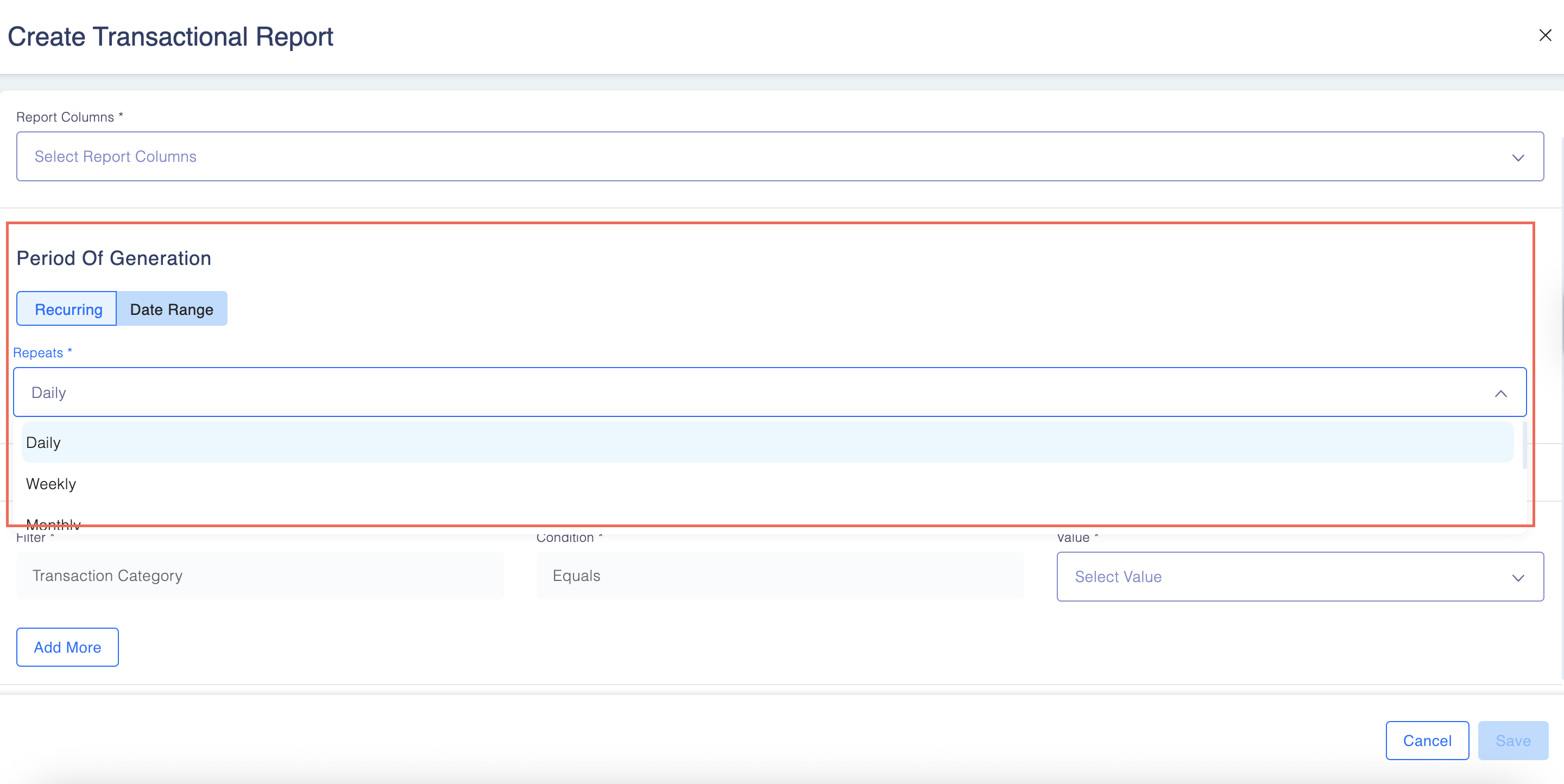Image resolution: width=1564 pixels, height=784 pixels.
Task: Click the Period Of Generation heading
Action: (113, 258)
